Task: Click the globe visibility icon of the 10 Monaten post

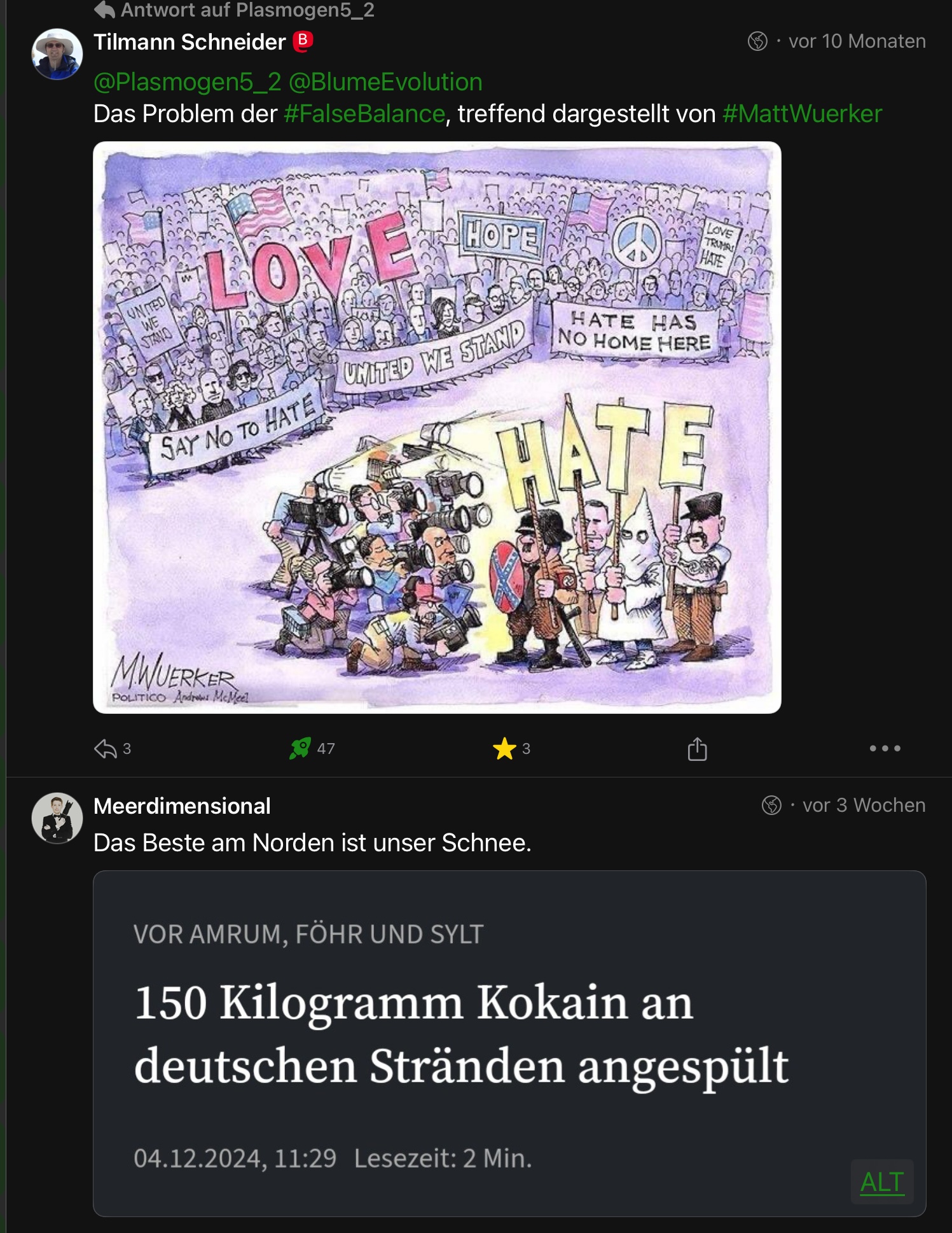Action: pos(757,41)
